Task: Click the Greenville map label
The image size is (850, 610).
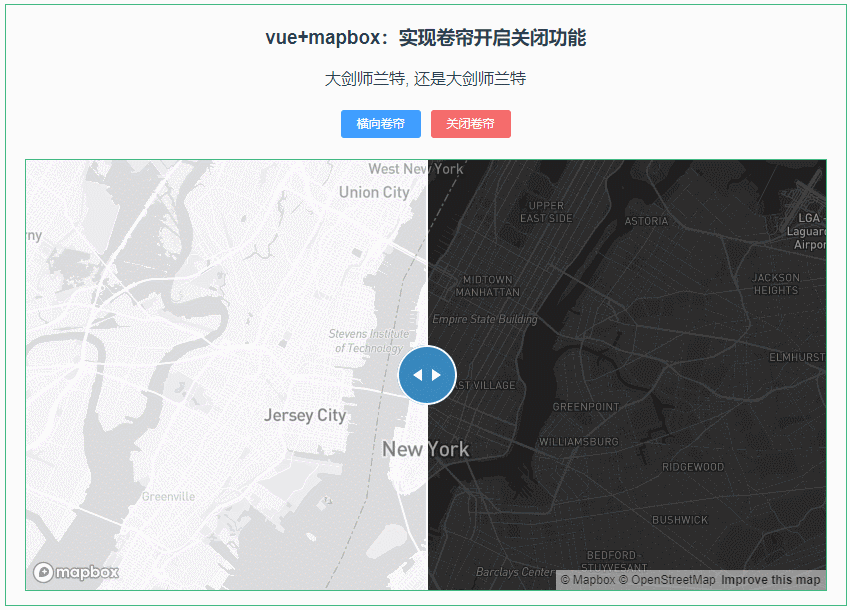Action: point(168,496)
